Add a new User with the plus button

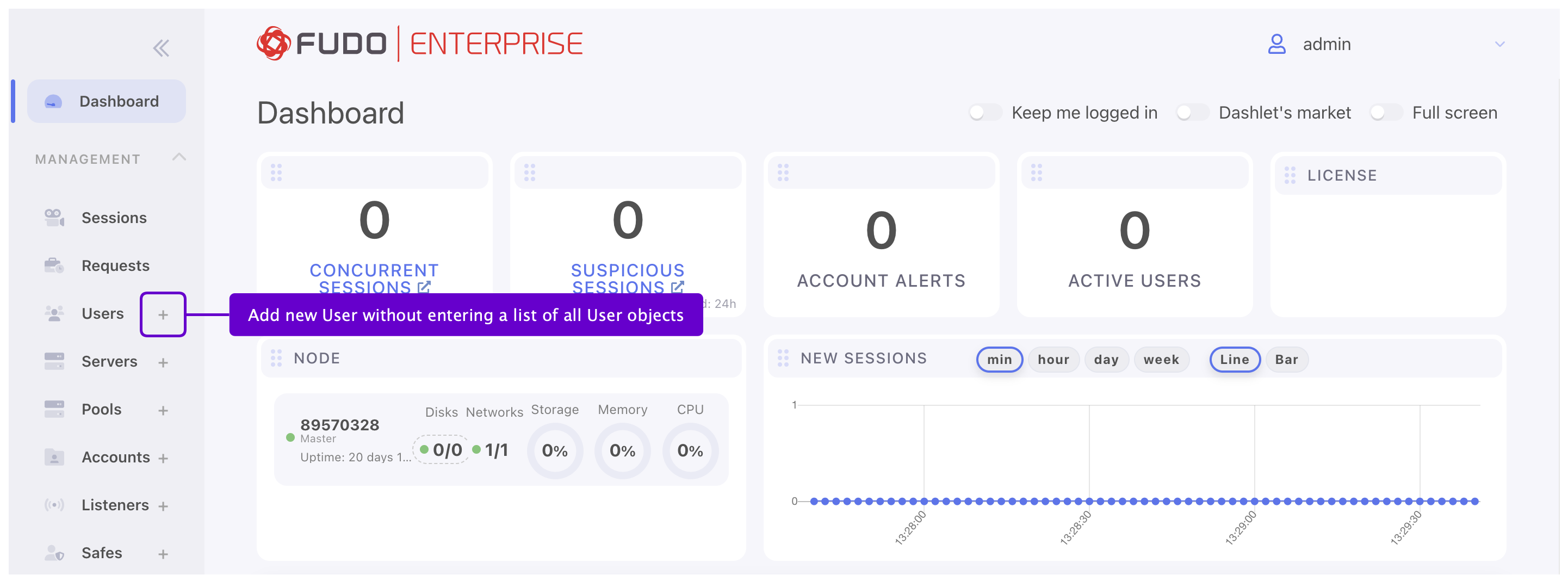coord(163,314)
